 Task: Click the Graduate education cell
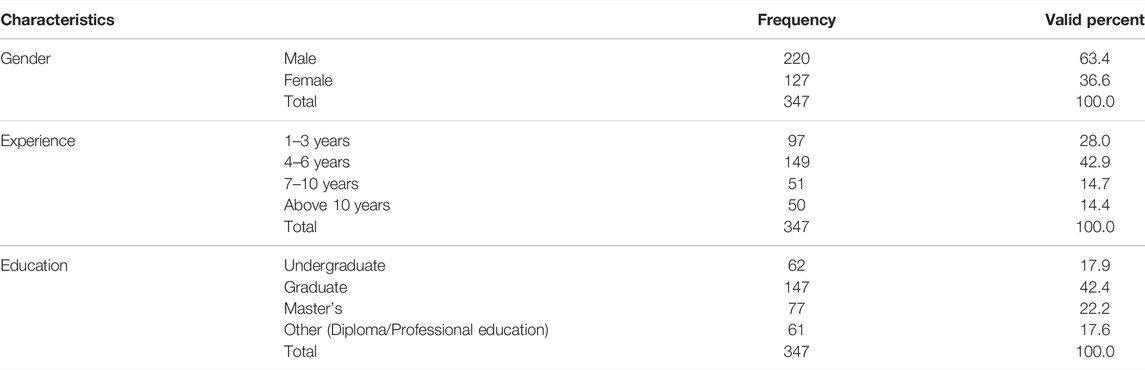315,288
